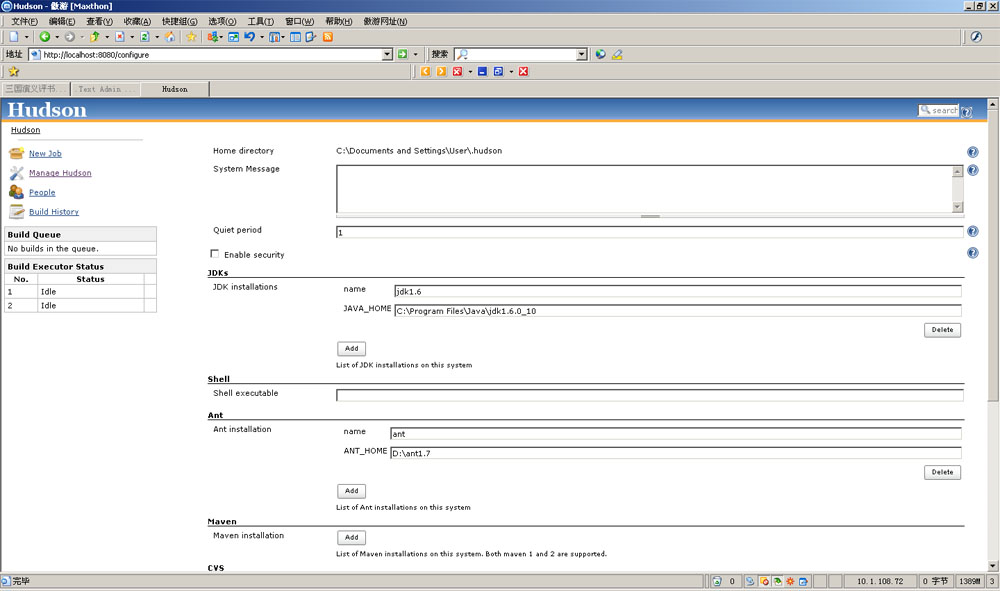
Task: Enable the security checkbox
Action: point(215,254)
